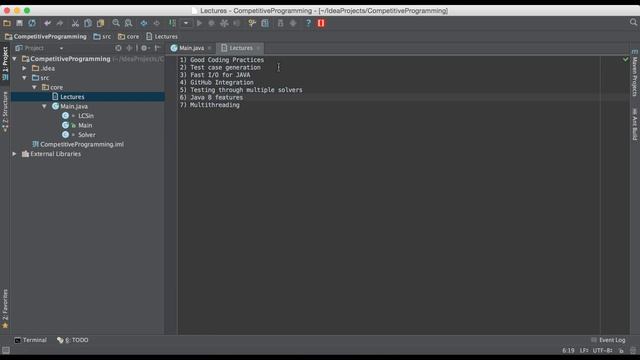
Task: Click the Redo arrow icon
Action: click(60, 23)
